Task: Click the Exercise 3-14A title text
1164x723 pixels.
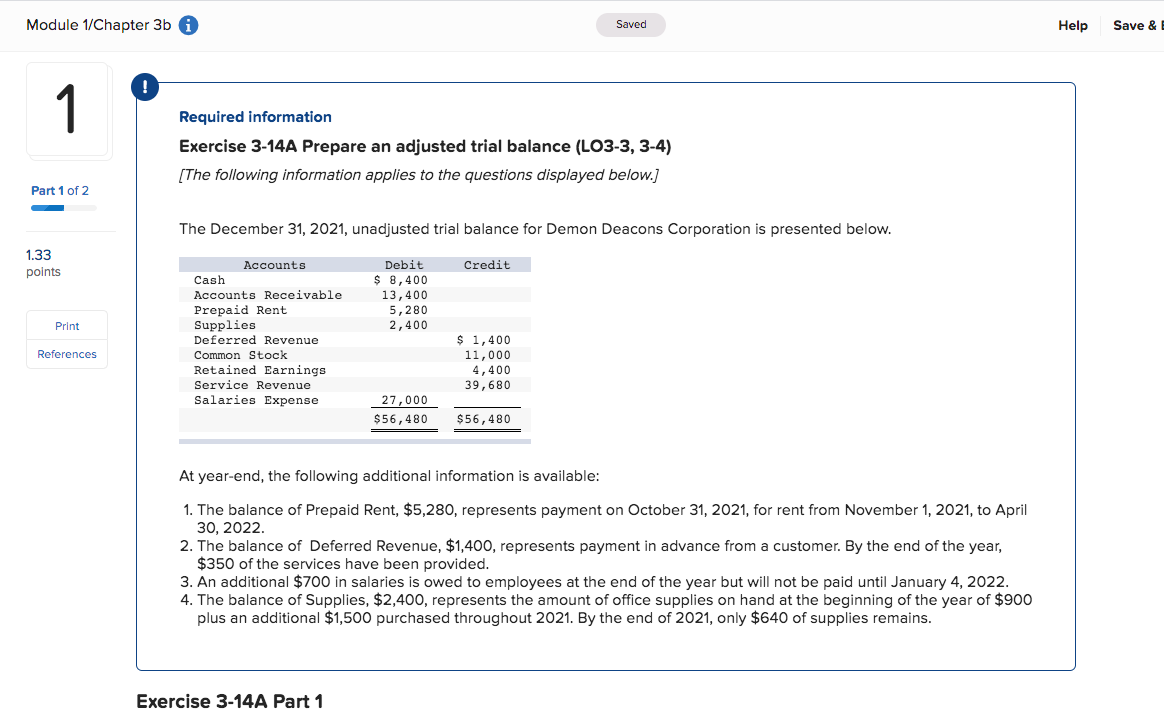Action: [x=423, y=146]
